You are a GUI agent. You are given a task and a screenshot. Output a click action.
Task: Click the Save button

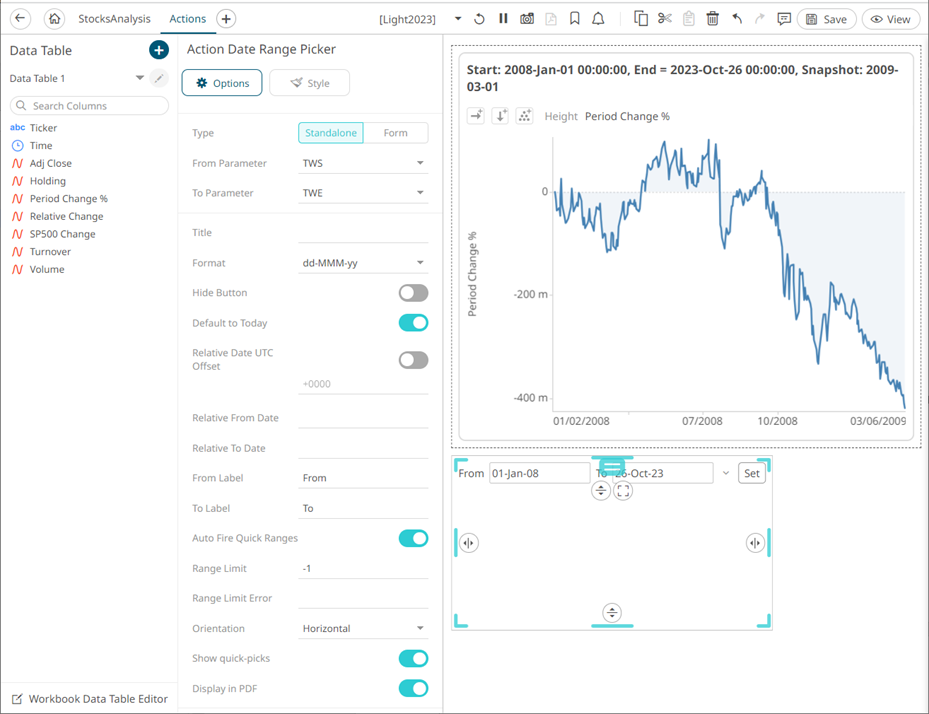click(x=826, y=19)
